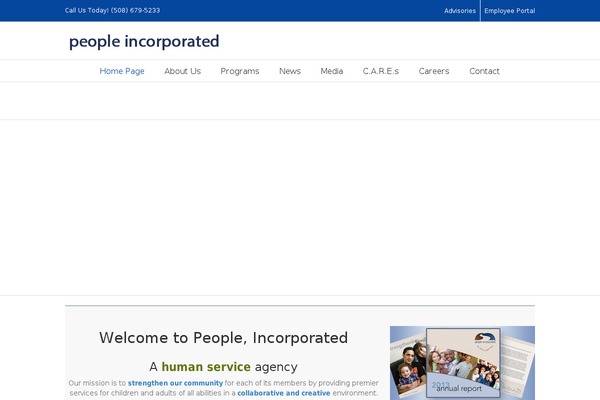This screenshot has height=400, width=600.
Task: Select News in the navigation bar
Action: [x=290, y=71]
